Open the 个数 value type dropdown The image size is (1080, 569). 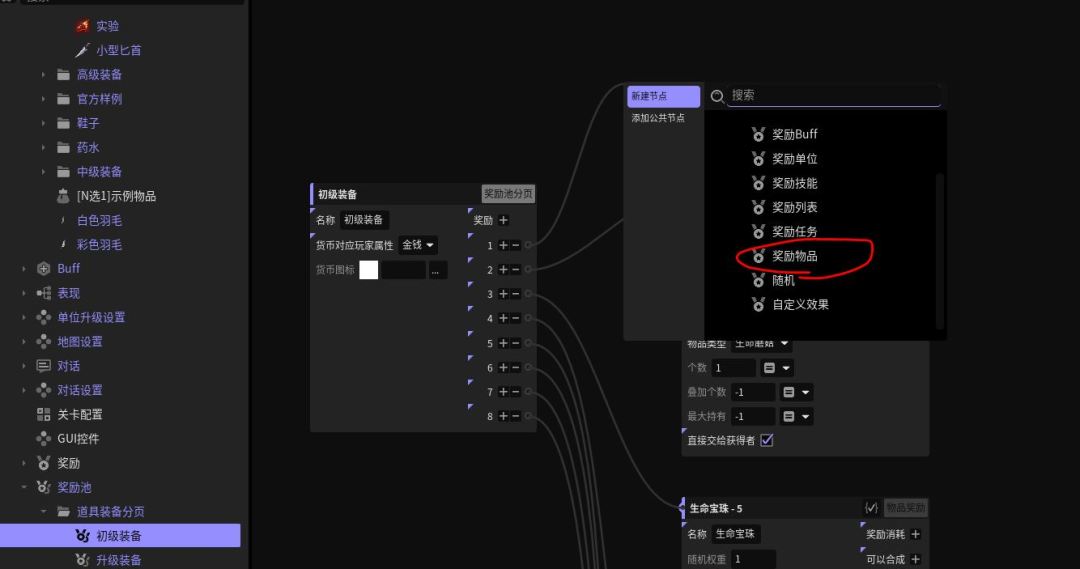[778, 368]
